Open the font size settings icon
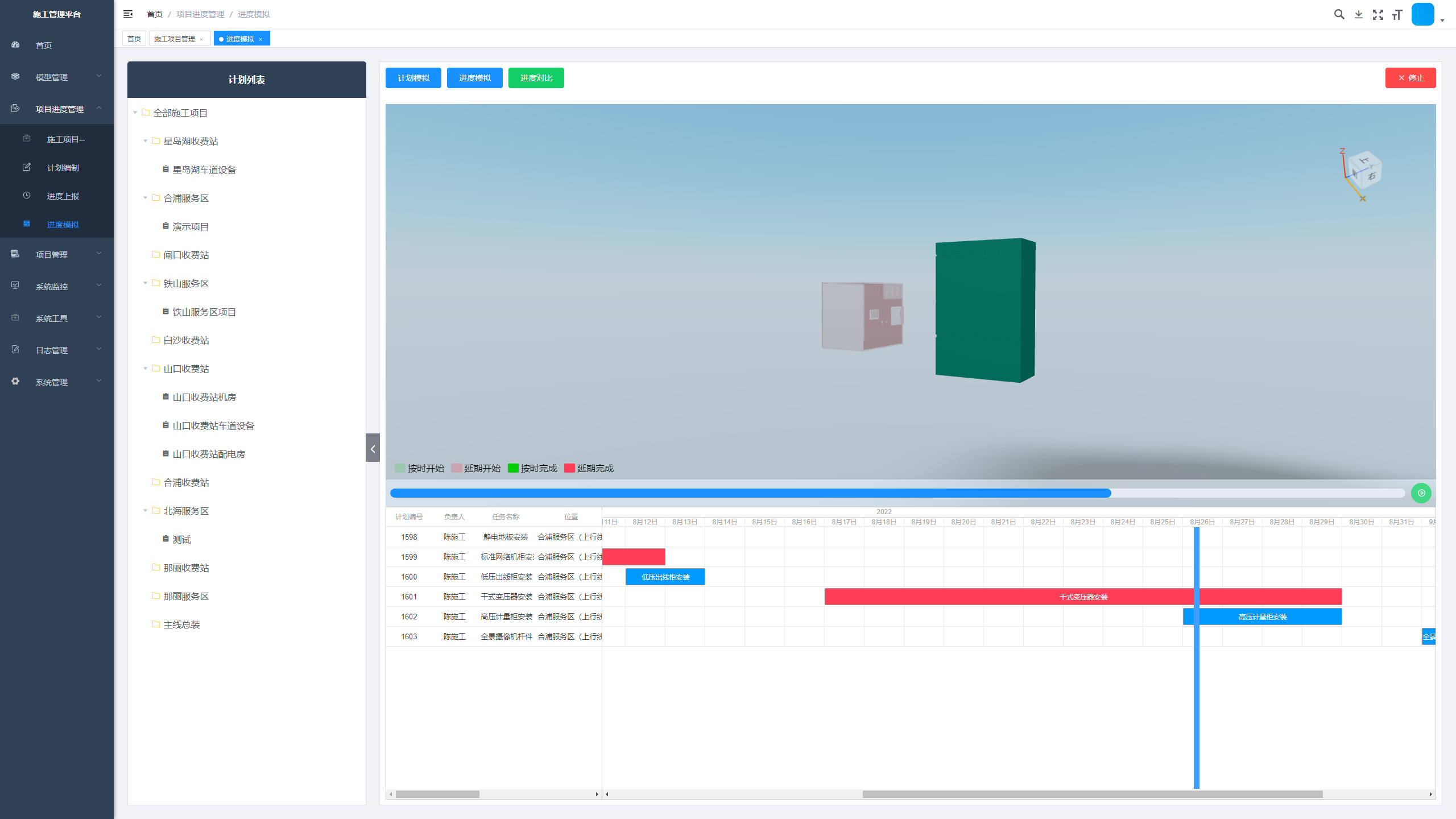Image resolution: width=1456 pixels, height=819 pixels. (x=1397, y=14)
